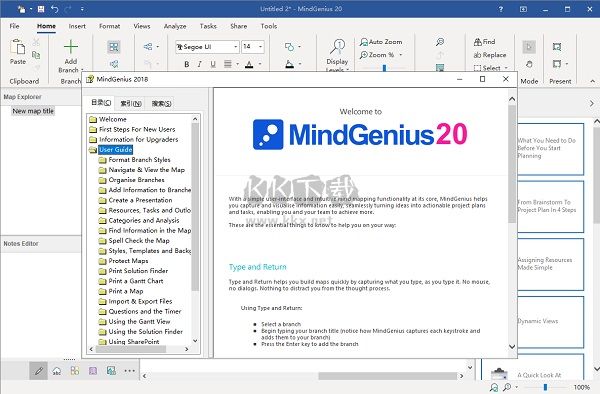The image size is (600, 394).
Task: Click the Auto Zoom icon
Action: pos(364,42)
